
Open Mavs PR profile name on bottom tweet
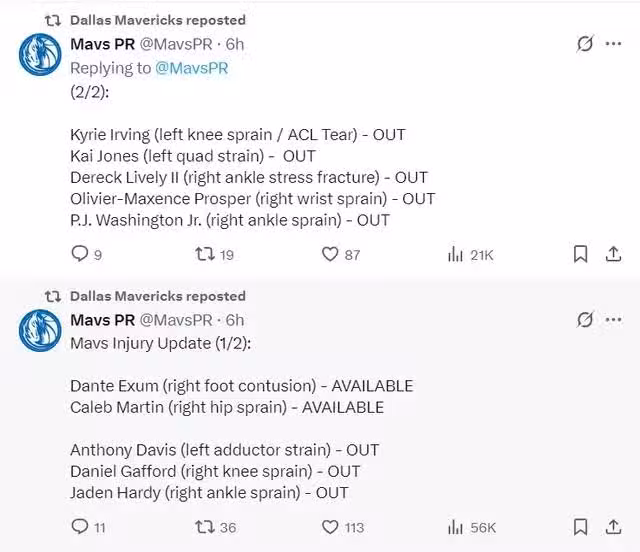coord(102,320)
